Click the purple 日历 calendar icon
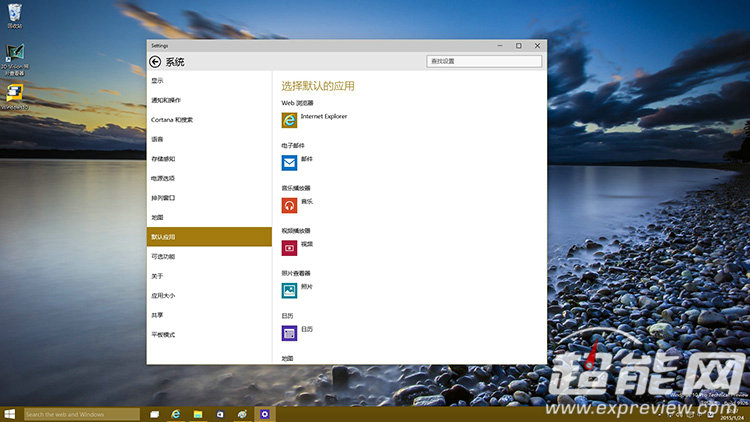 289,333
